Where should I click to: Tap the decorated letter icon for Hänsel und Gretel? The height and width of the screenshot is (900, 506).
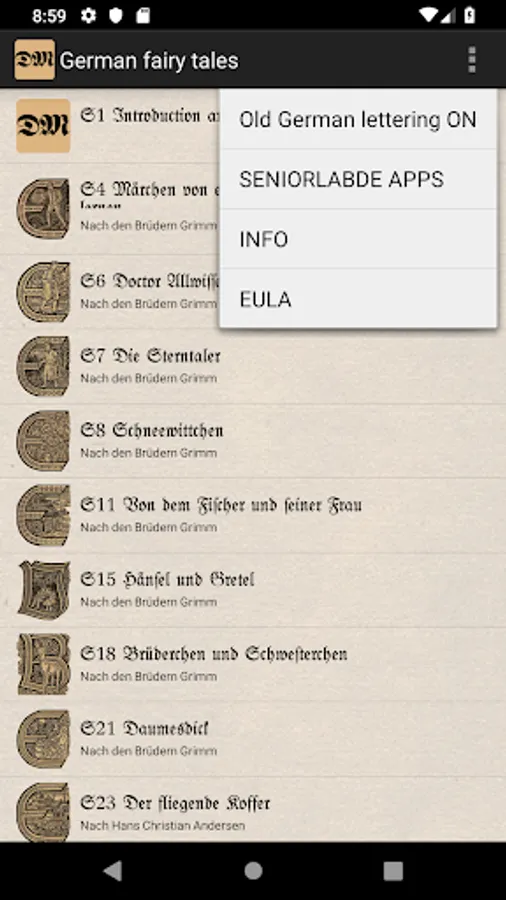[43, 590]
